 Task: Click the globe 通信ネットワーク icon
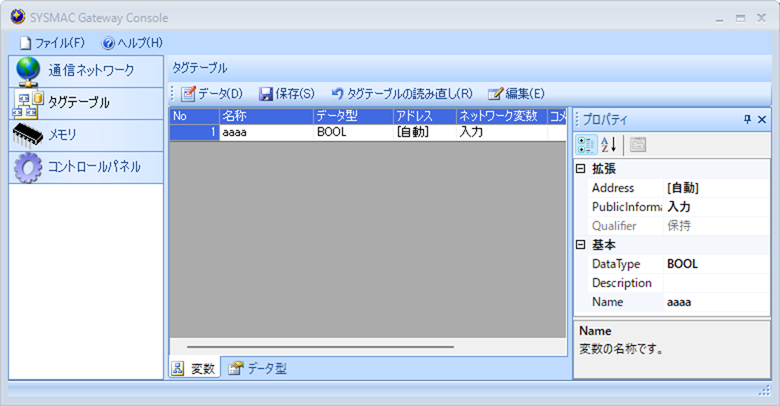pos(28,72)
